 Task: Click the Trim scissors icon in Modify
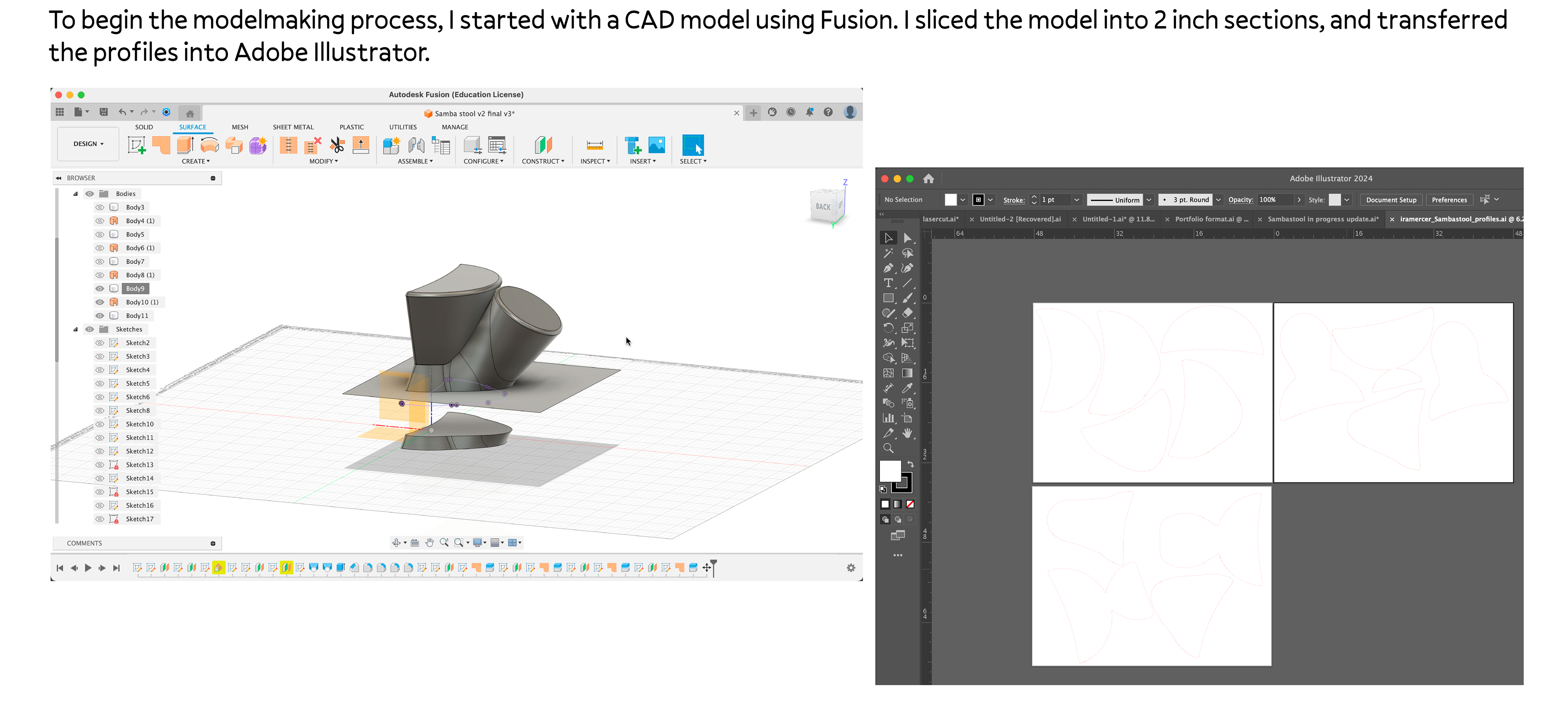click(336, 145)
